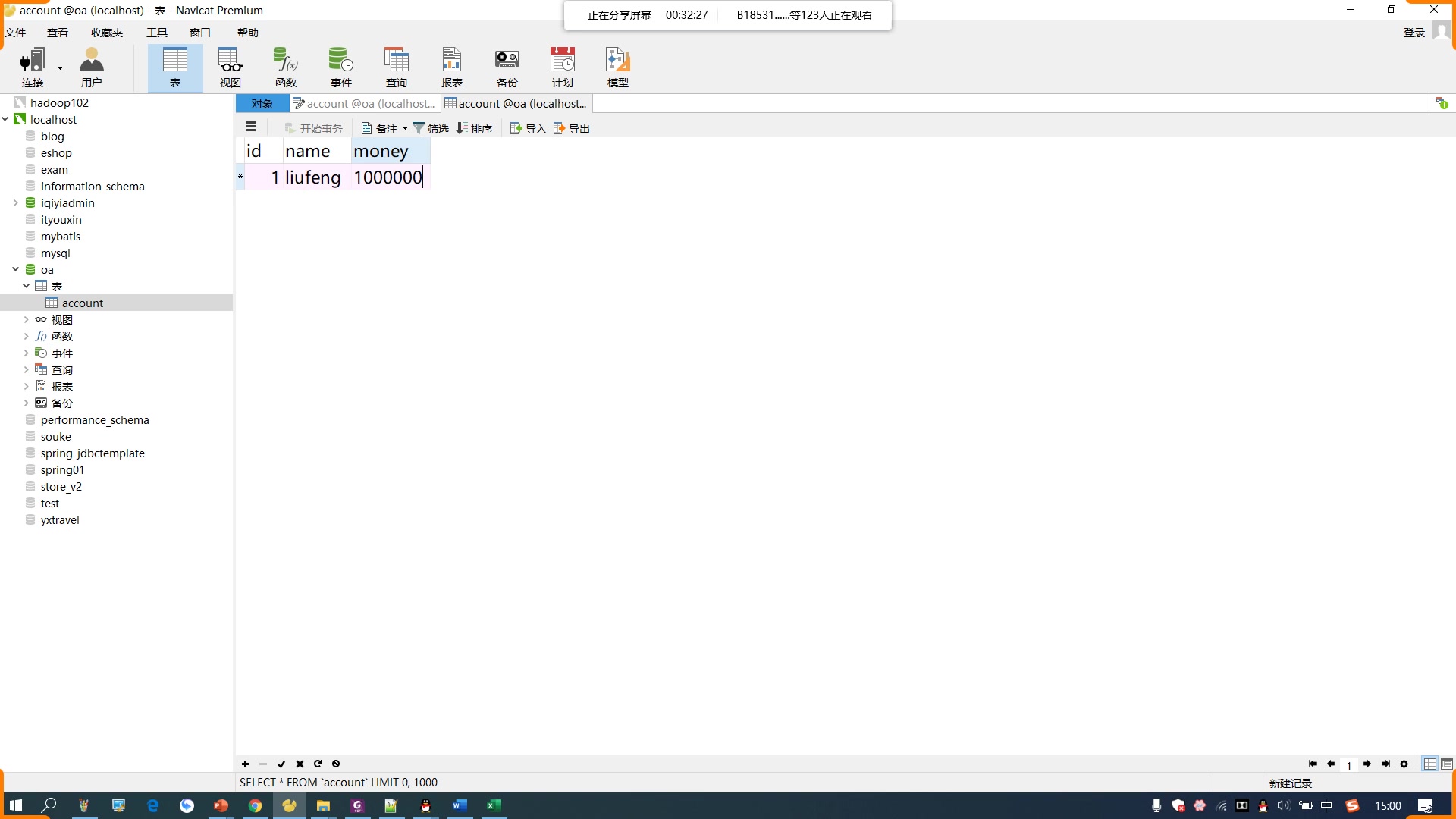Click the add record plus icon
Viewport: 1456px width, 819px height.
245,764
